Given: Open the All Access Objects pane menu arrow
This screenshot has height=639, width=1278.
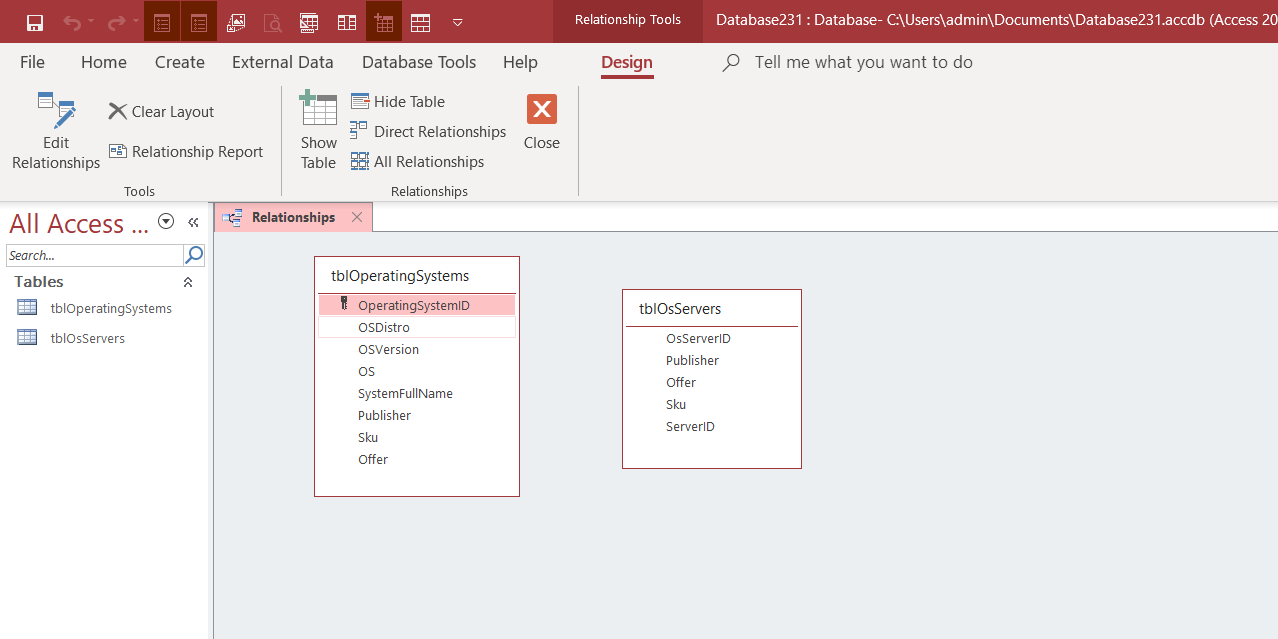Looking at the screenshot, I should click(167, 222).
